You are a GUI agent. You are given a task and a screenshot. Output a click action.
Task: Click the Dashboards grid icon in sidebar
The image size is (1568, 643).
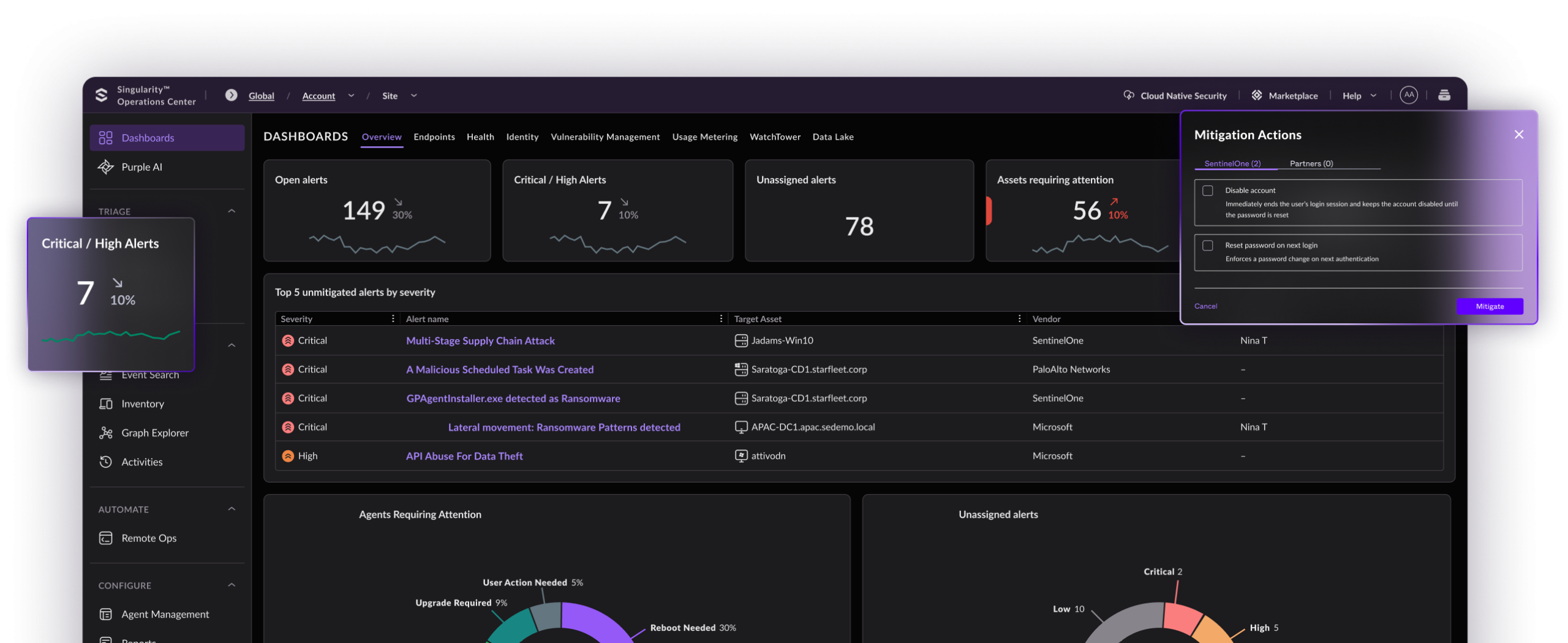click(x=105, y=138)
